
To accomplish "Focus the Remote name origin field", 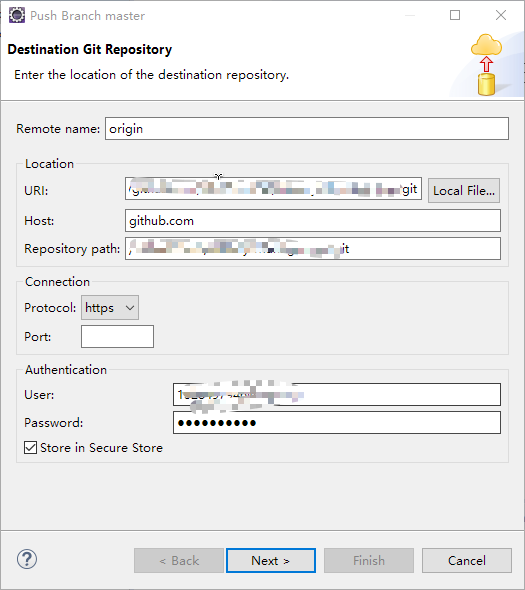I will (x=307, y=129).
